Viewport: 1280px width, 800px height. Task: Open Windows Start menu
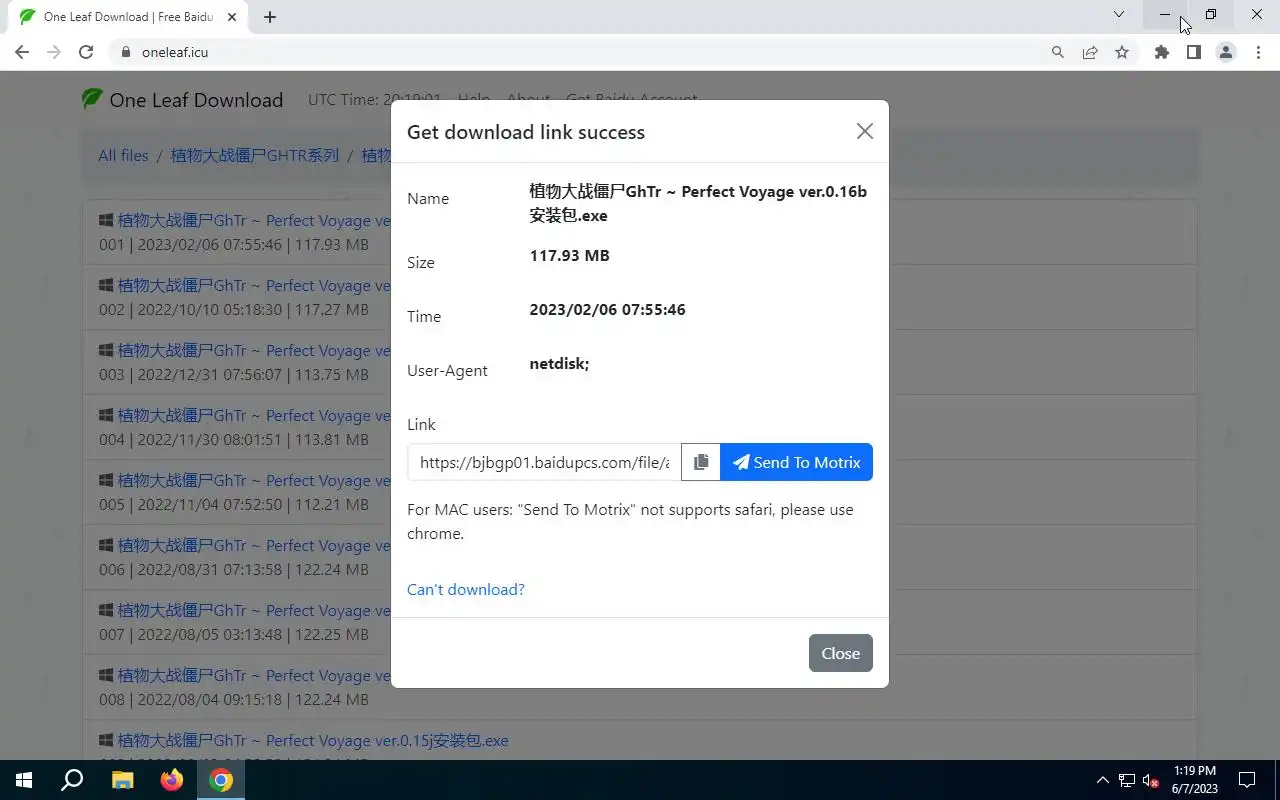[x=24, y=780]
